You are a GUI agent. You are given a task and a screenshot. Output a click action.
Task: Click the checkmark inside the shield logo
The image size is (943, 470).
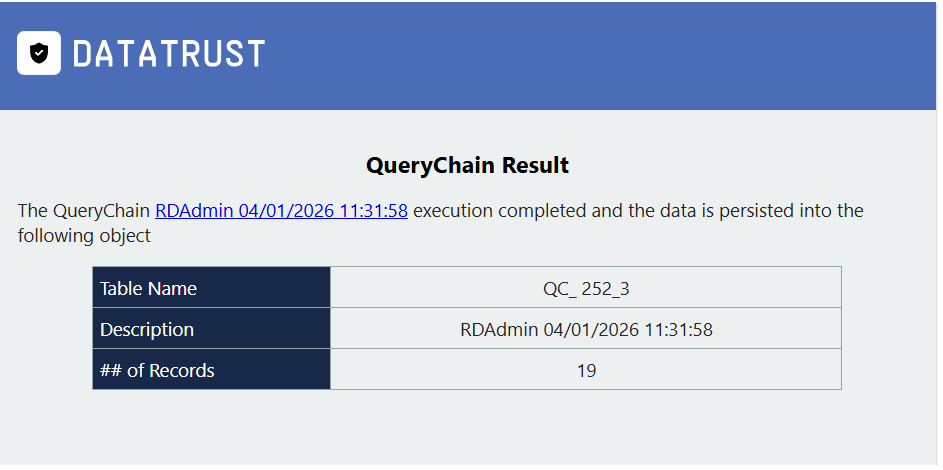(39, 53)
